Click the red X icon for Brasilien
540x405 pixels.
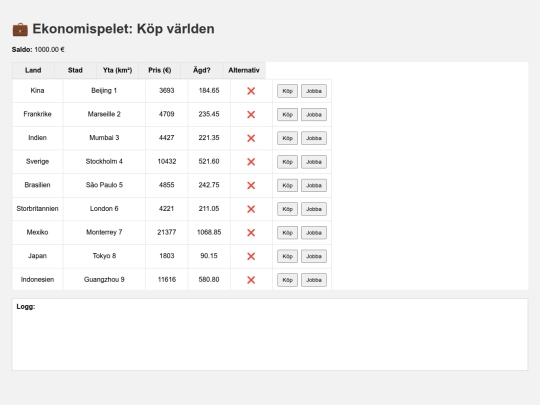point(251,185)
